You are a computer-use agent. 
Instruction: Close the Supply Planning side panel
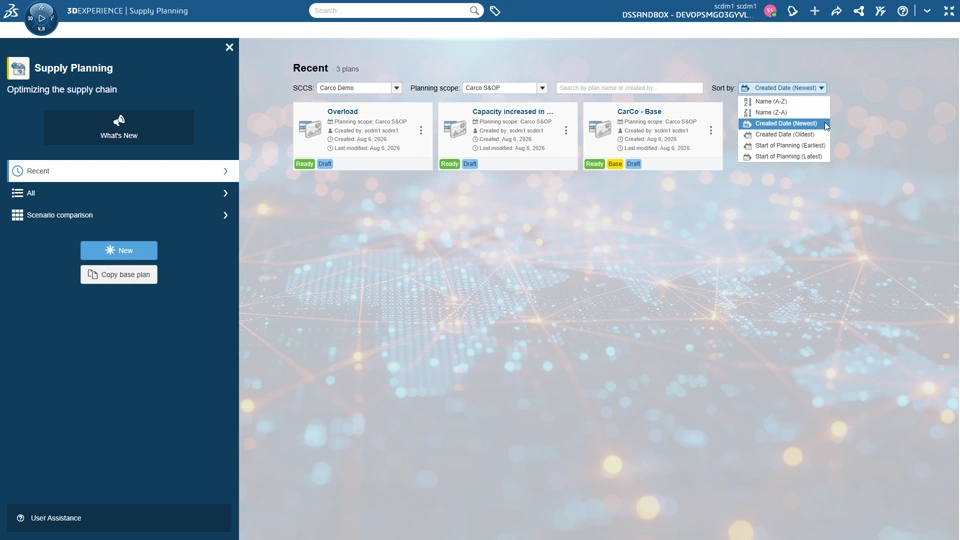click(x=229, y=47)
